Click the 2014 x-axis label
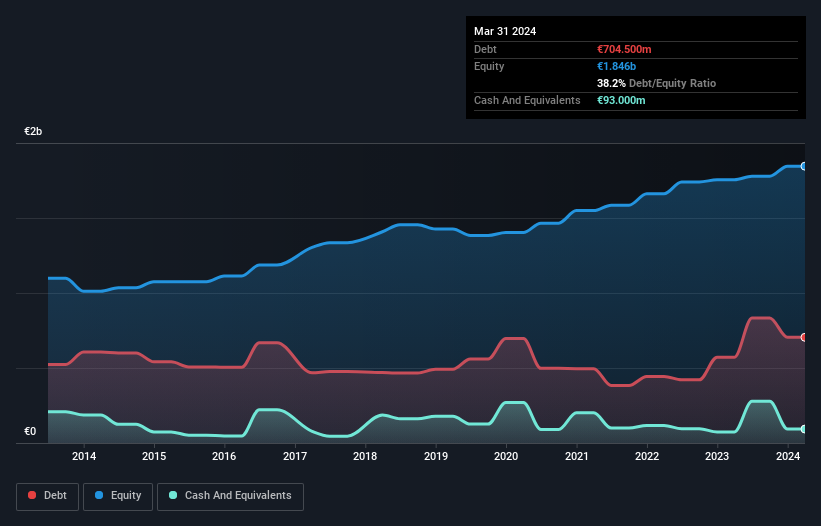The height and width of the screenshot is (526, 821). 84,456
